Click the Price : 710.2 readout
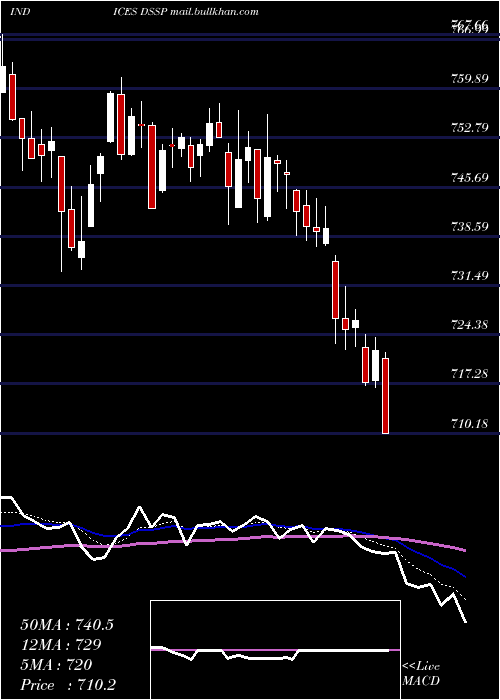500x700 pixels. point(68,685)
